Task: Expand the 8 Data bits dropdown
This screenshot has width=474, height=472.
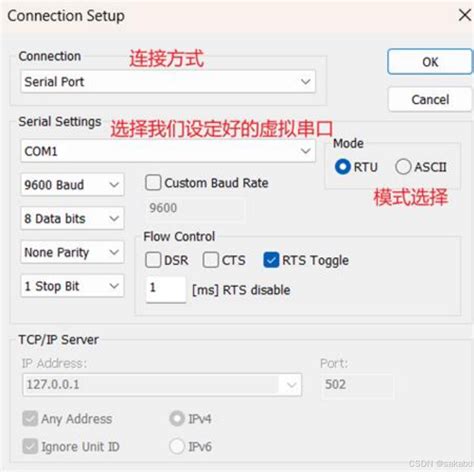Action: pos(72,219)
